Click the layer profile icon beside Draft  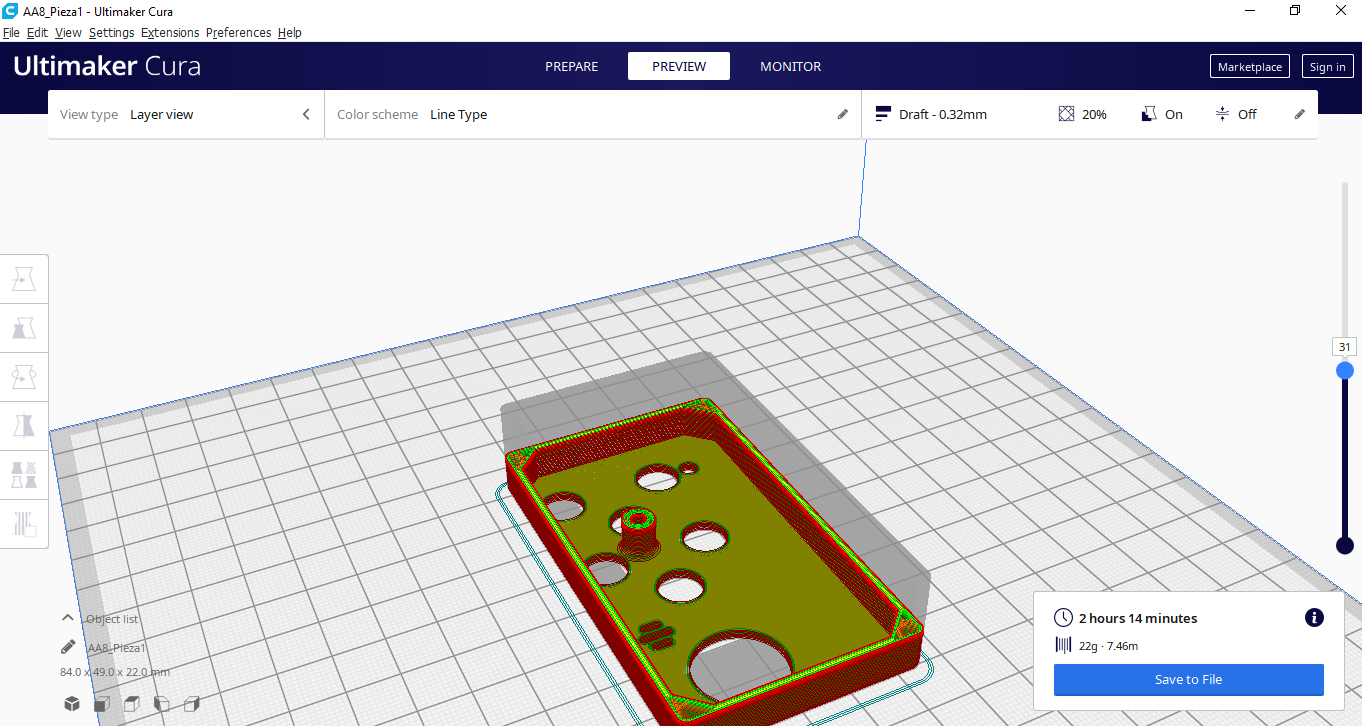point(883,114)
